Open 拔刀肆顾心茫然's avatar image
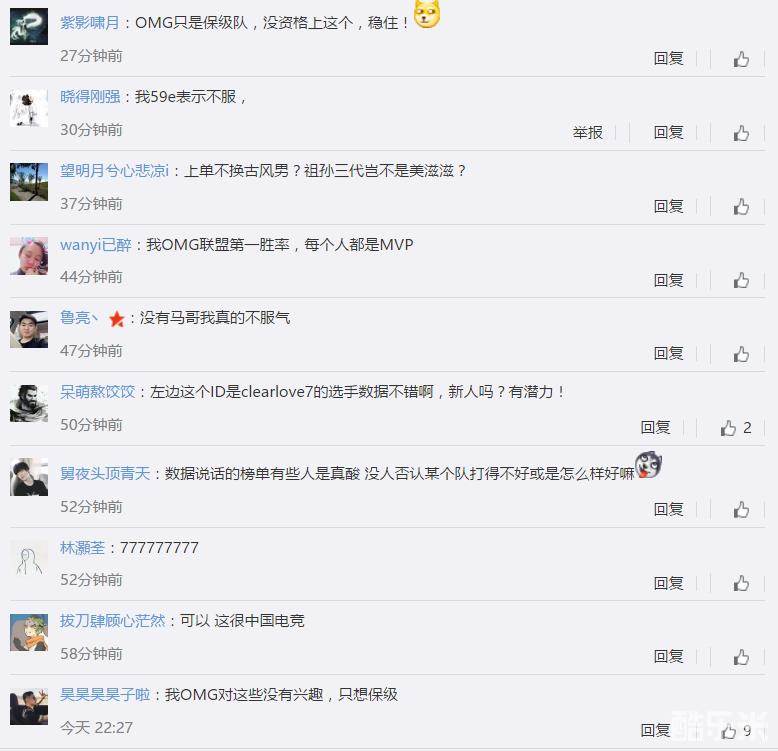The height and width of the screenshot is (751, 778). (29, 632)
